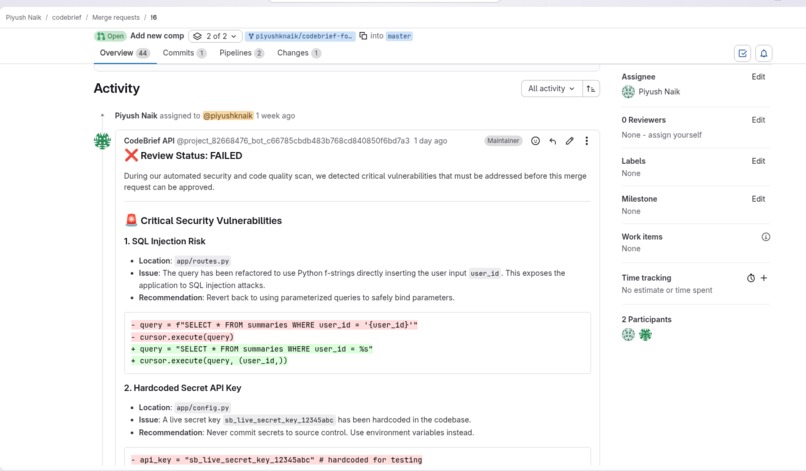Click the @piyushknaik mention

point(228,116)
